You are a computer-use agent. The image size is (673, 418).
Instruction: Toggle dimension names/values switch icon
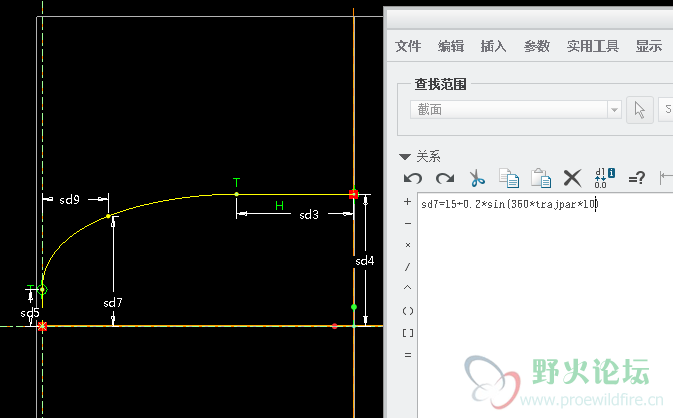(x=604, y=178)
